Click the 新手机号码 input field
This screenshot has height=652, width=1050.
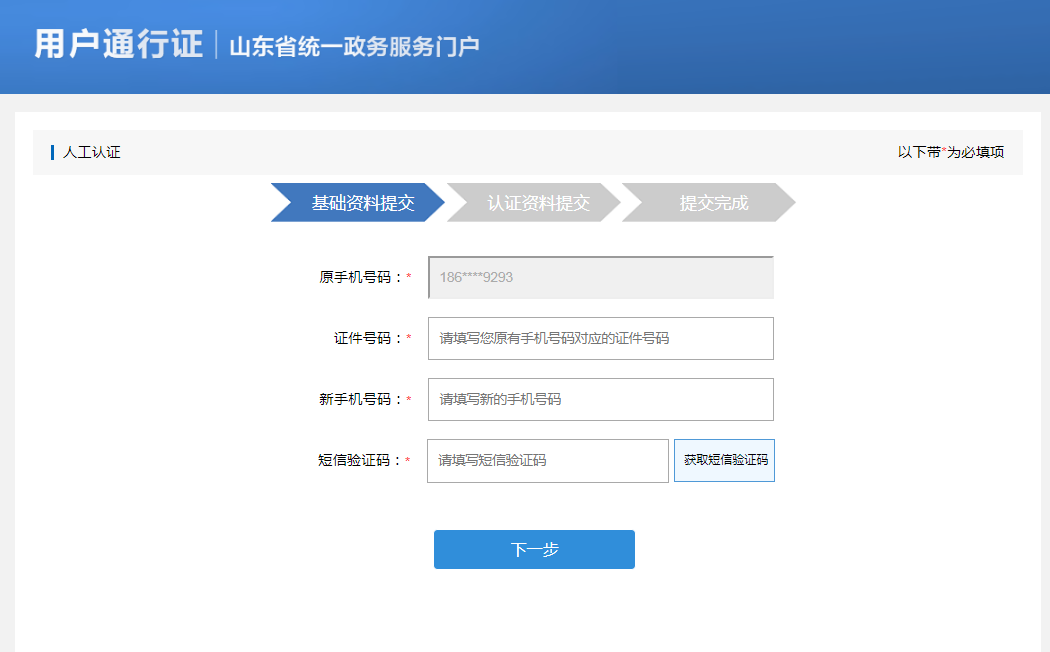click(x=600, y=399)
